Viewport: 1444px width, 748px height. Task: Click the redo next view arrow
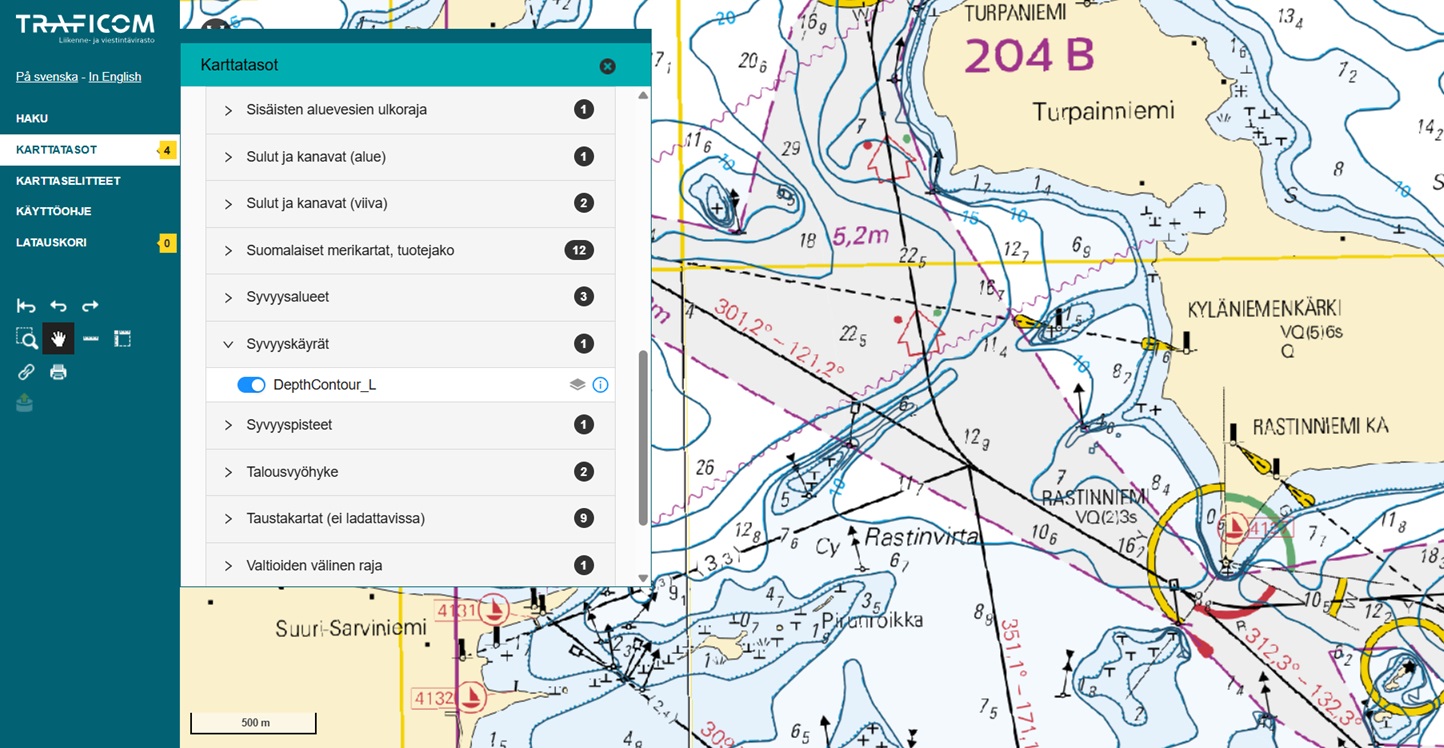90,306
